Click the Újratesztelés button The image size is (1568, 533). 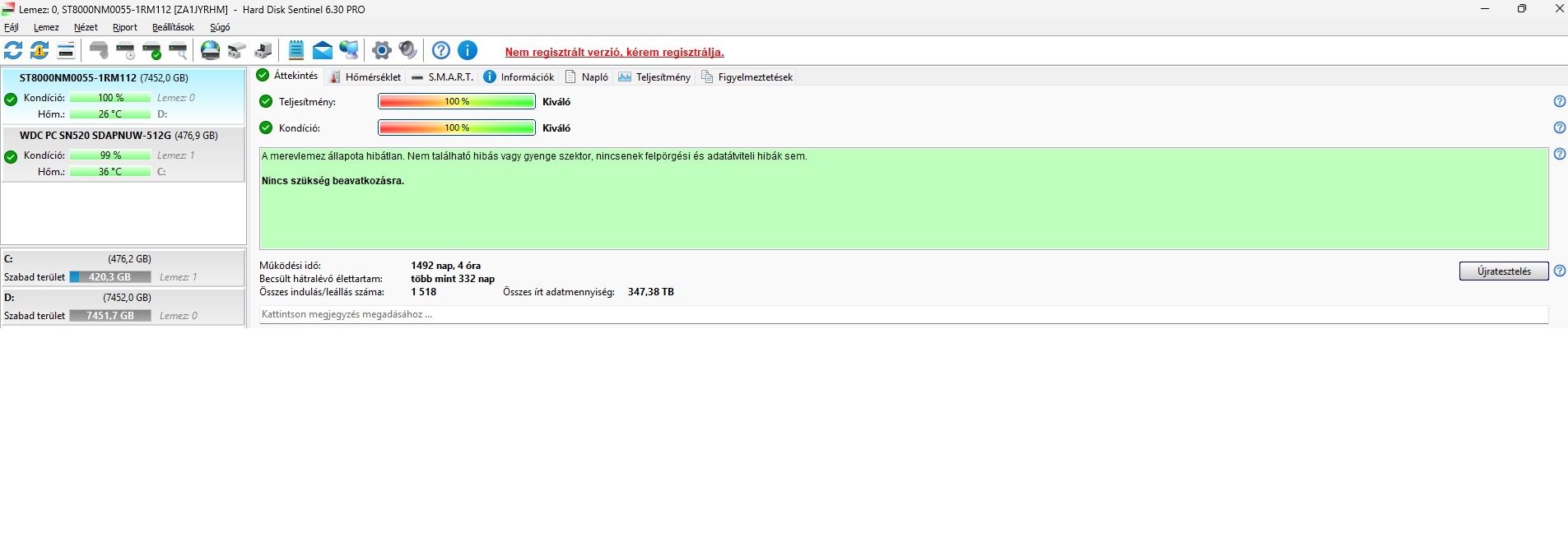click(x=1504, y=271)
